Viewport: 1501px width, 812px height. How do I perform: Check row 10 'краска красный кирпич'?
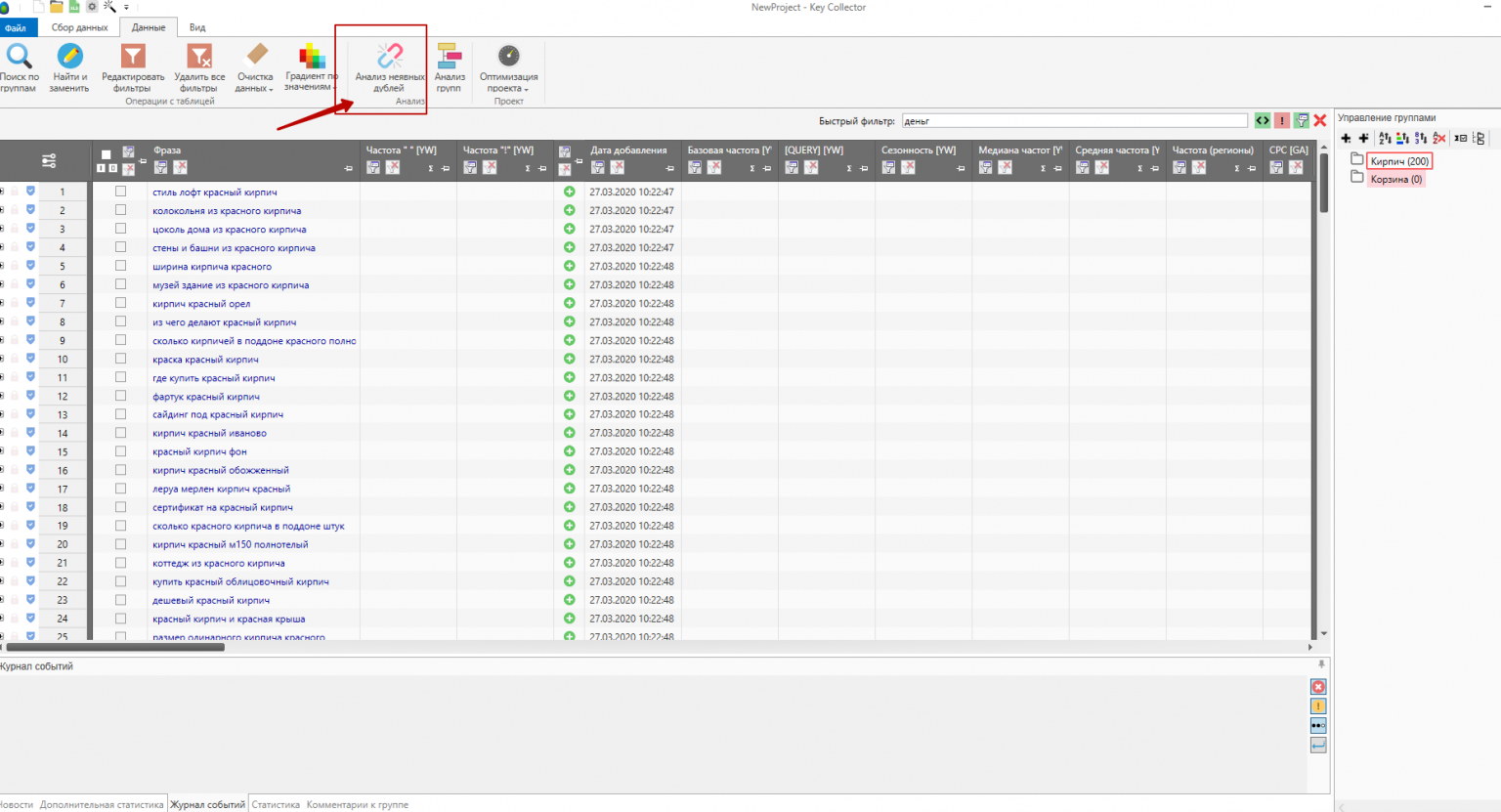click(x=121, y=359)
